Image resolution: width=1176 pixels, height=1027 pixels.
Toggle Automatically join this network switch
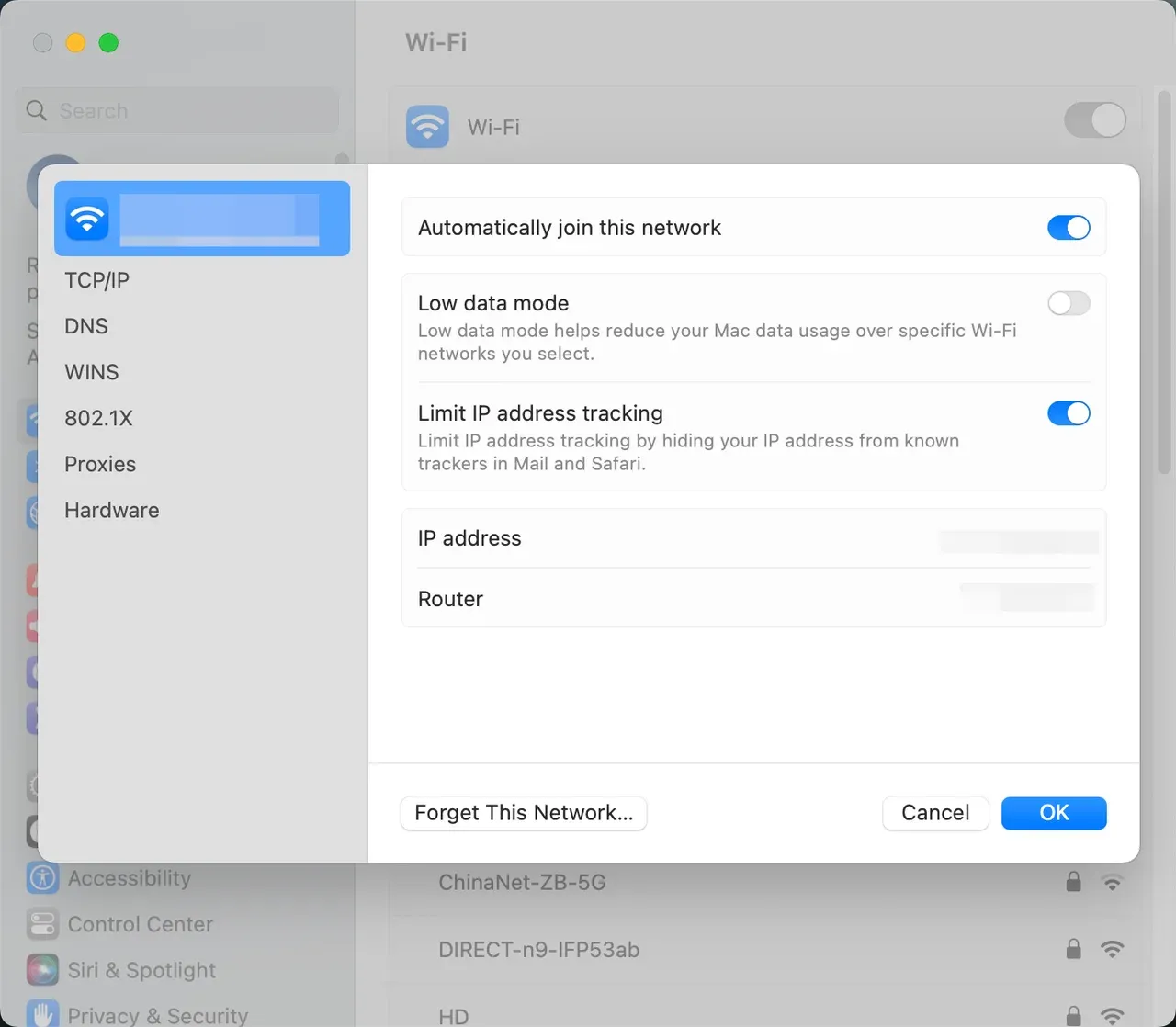coord(1069,228)
